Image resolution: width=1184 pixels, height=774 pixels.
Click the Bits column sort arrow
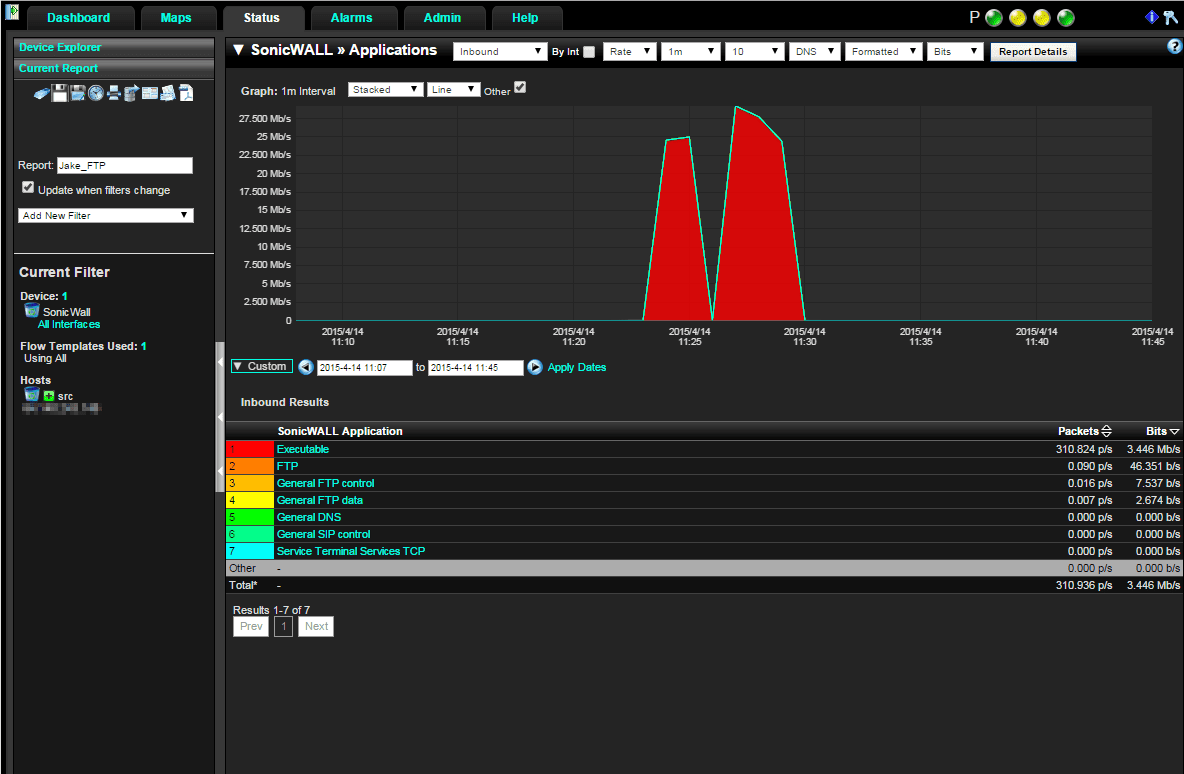tap(1174, 431)
